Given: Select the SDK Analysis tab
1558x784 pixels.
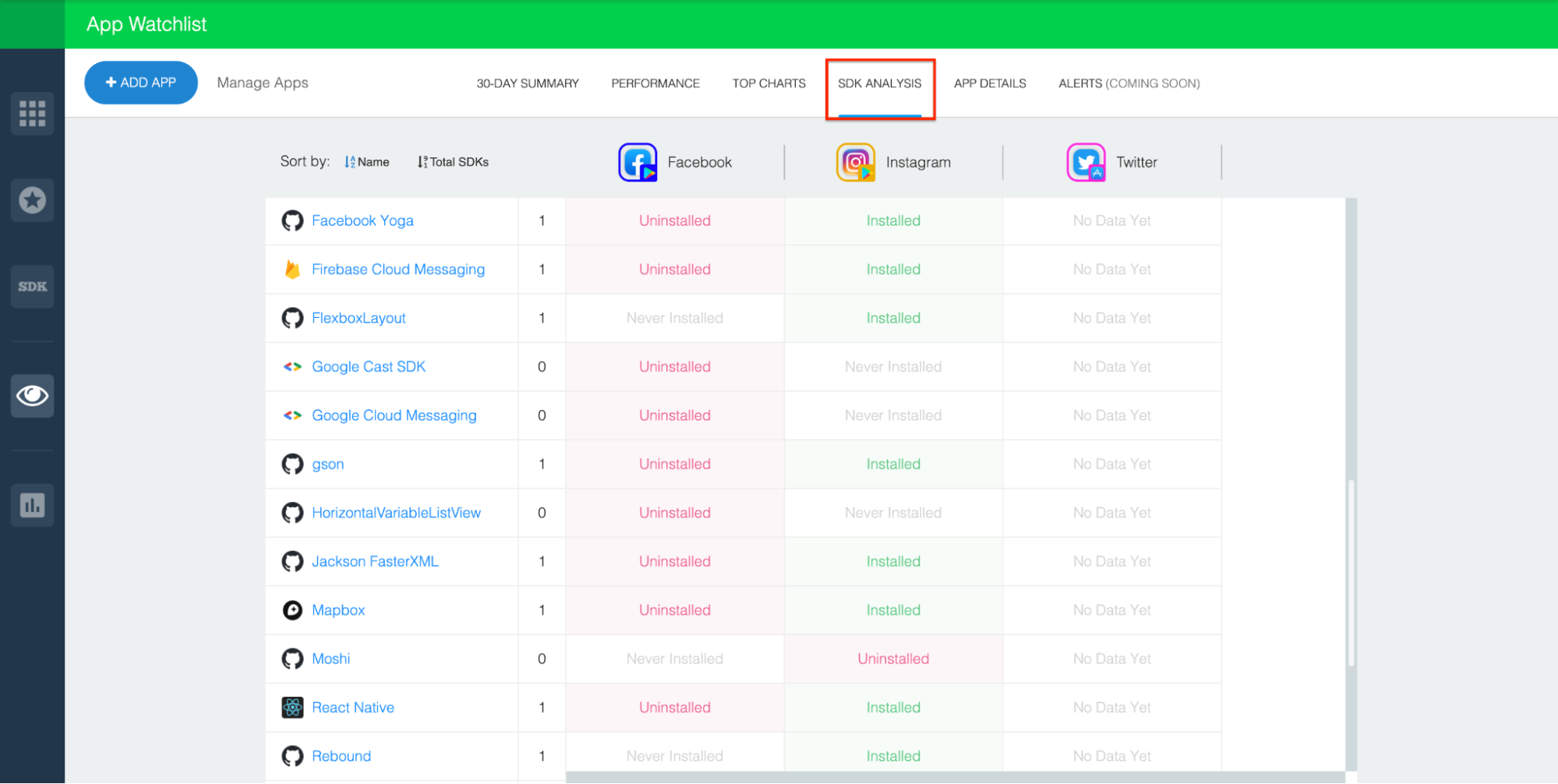Looking at the screenshot, I should click(x=880, y=83).
